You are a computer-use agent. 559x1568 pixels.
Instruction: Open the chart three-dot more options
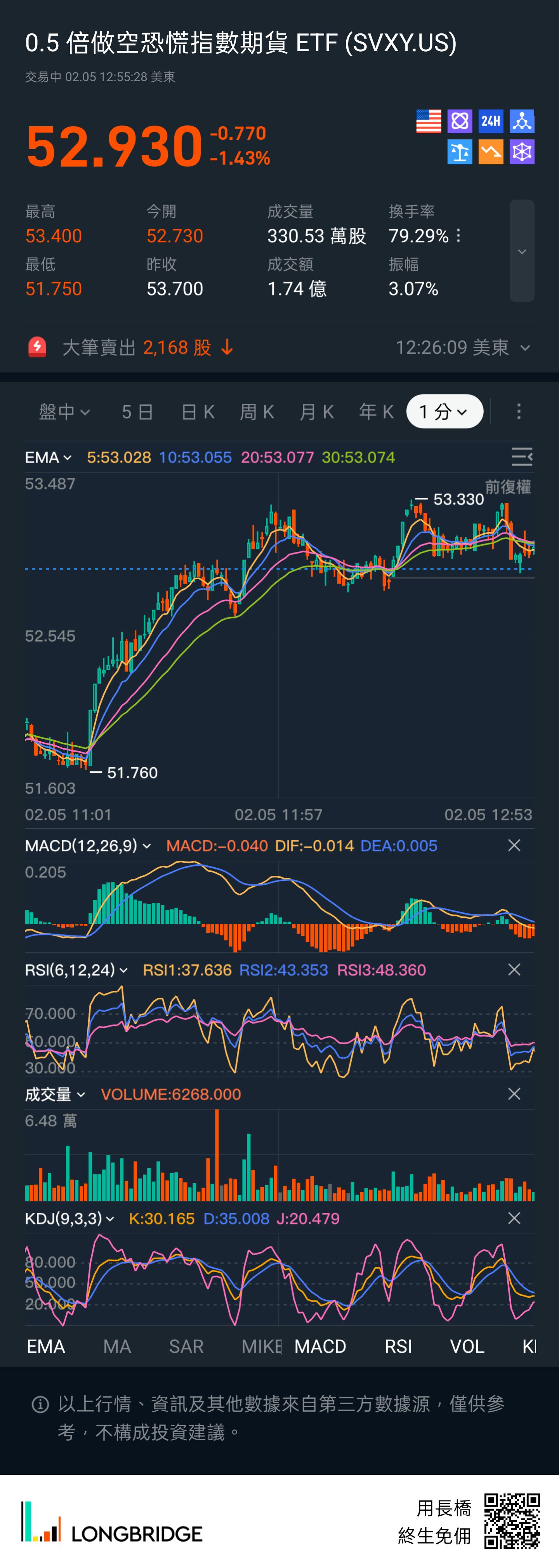point(518,412)
